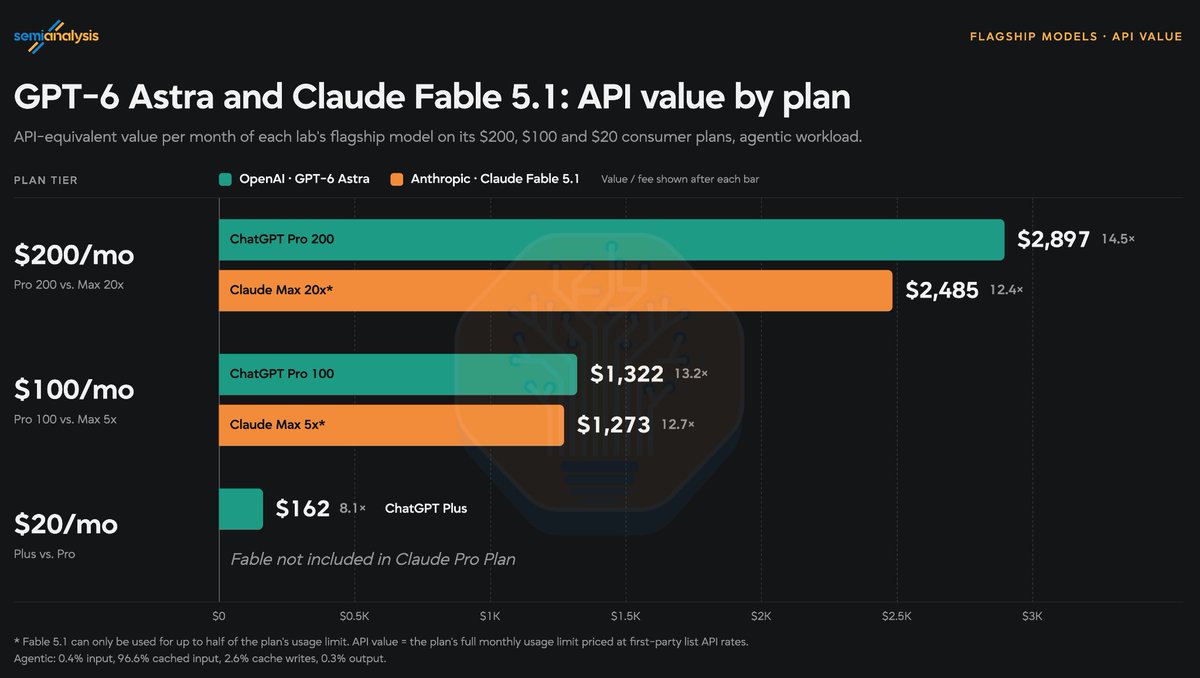The height and width of the screenshot is (678, 1200).
Task: Click the SemiAnalysis logo
Action: pos(56,37)
